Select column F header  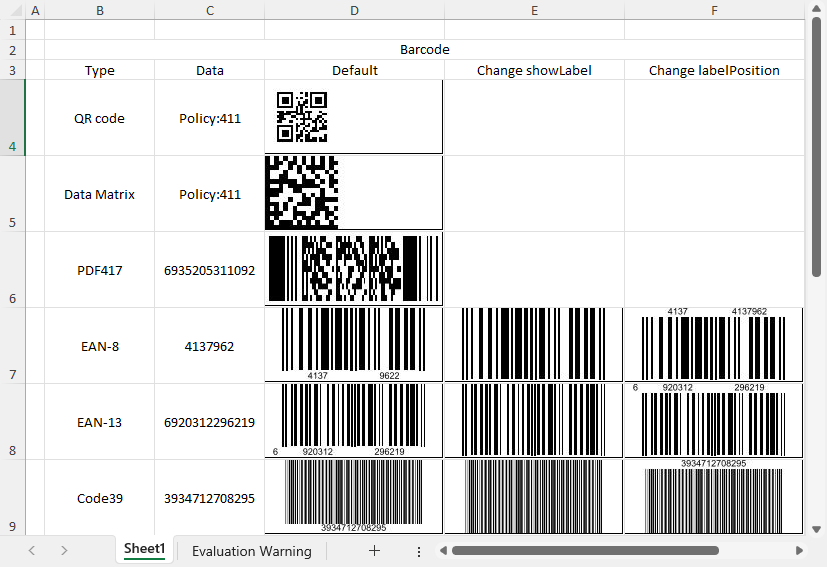click(x=714, y=10)
